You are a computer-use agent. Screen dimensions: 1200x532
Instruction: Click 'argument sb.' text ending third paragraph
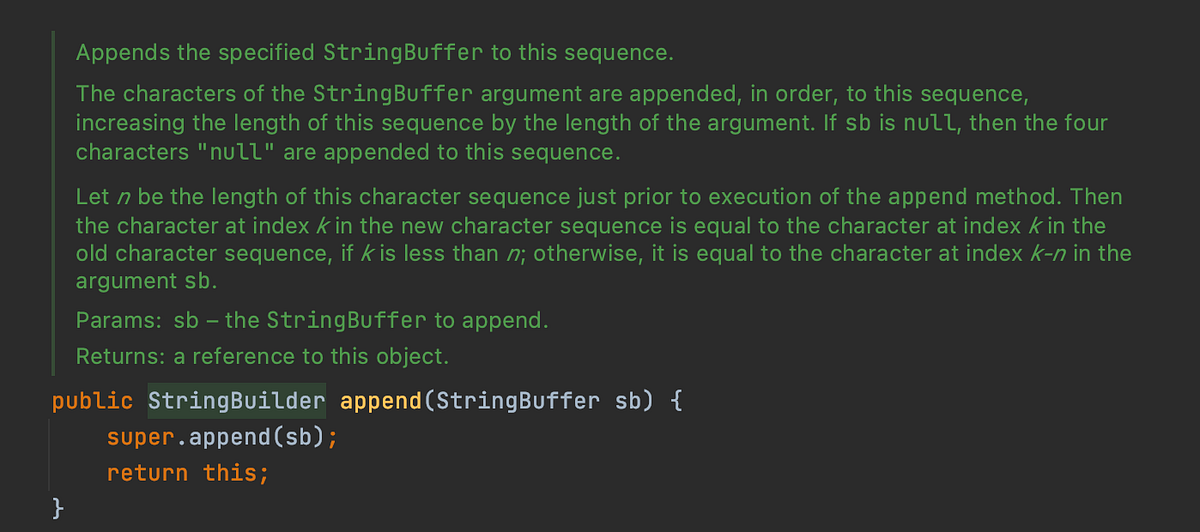pos(146,281)
